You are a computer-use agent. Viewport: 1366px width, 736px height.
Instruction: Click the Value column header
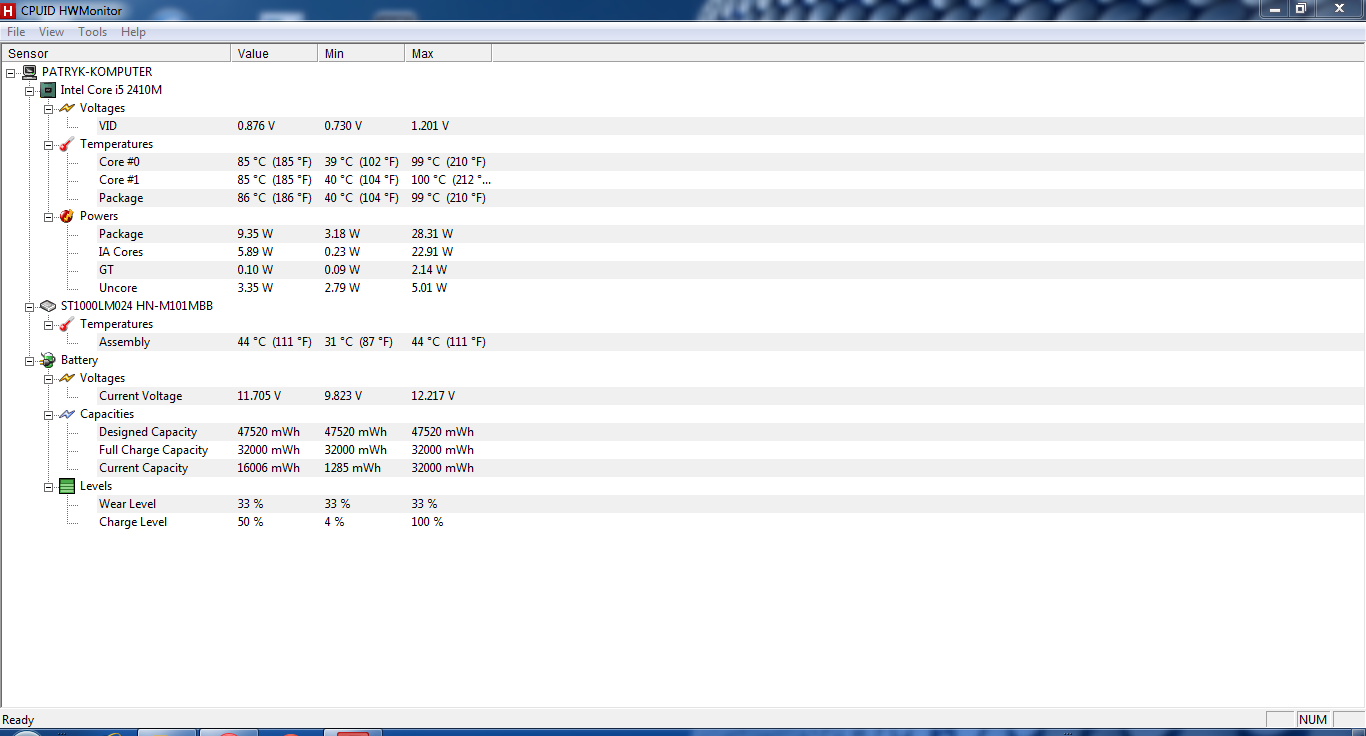[274, 54]
